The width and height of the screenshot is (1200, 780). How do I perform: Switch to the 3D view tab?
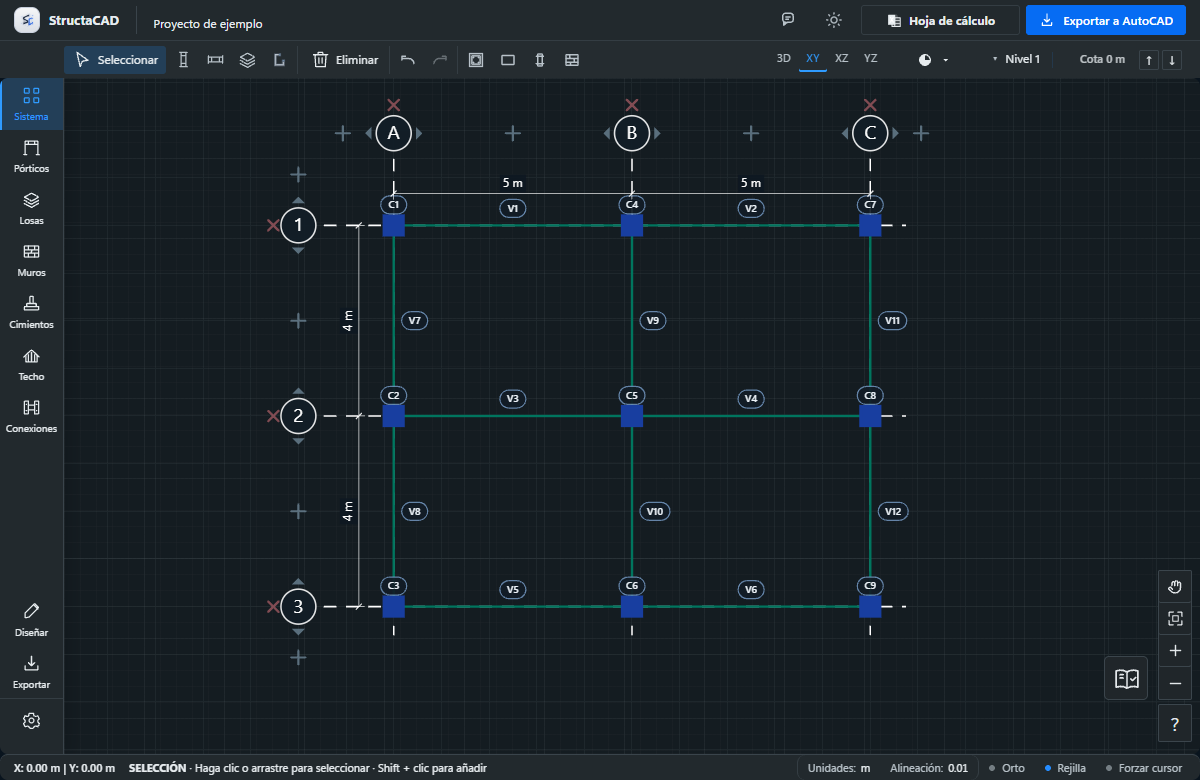click(784, 59)
